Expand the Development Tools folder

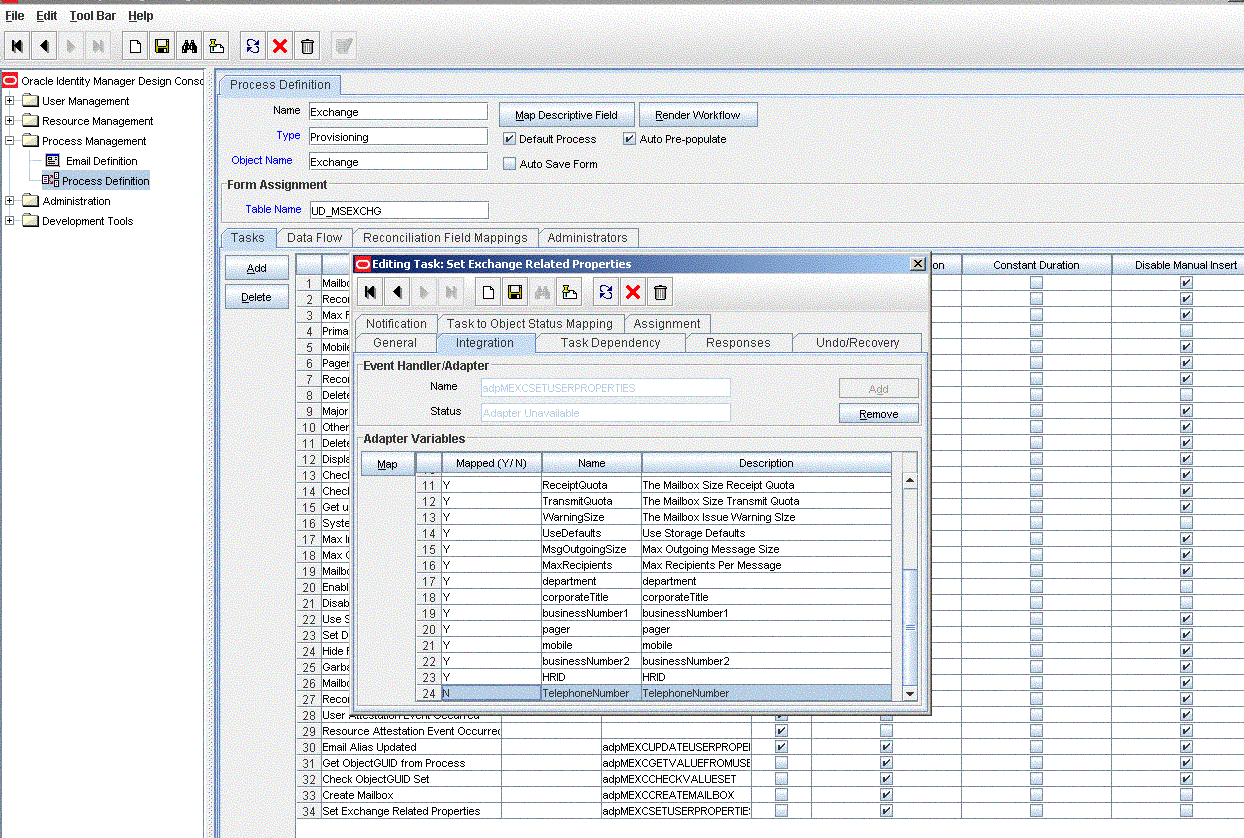(x=10, y=221)
